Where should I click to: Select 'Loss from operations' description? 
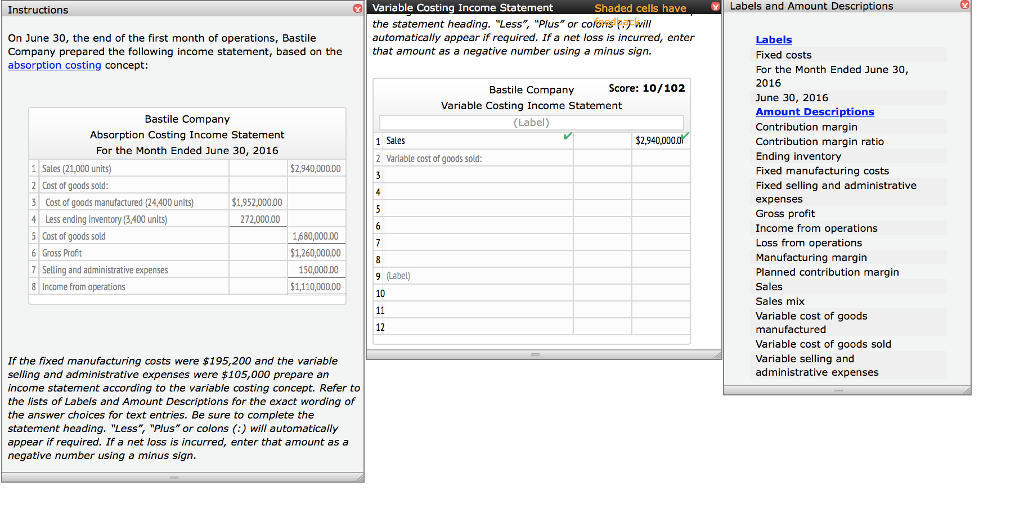pyautogui.click(x=808, y=243)
